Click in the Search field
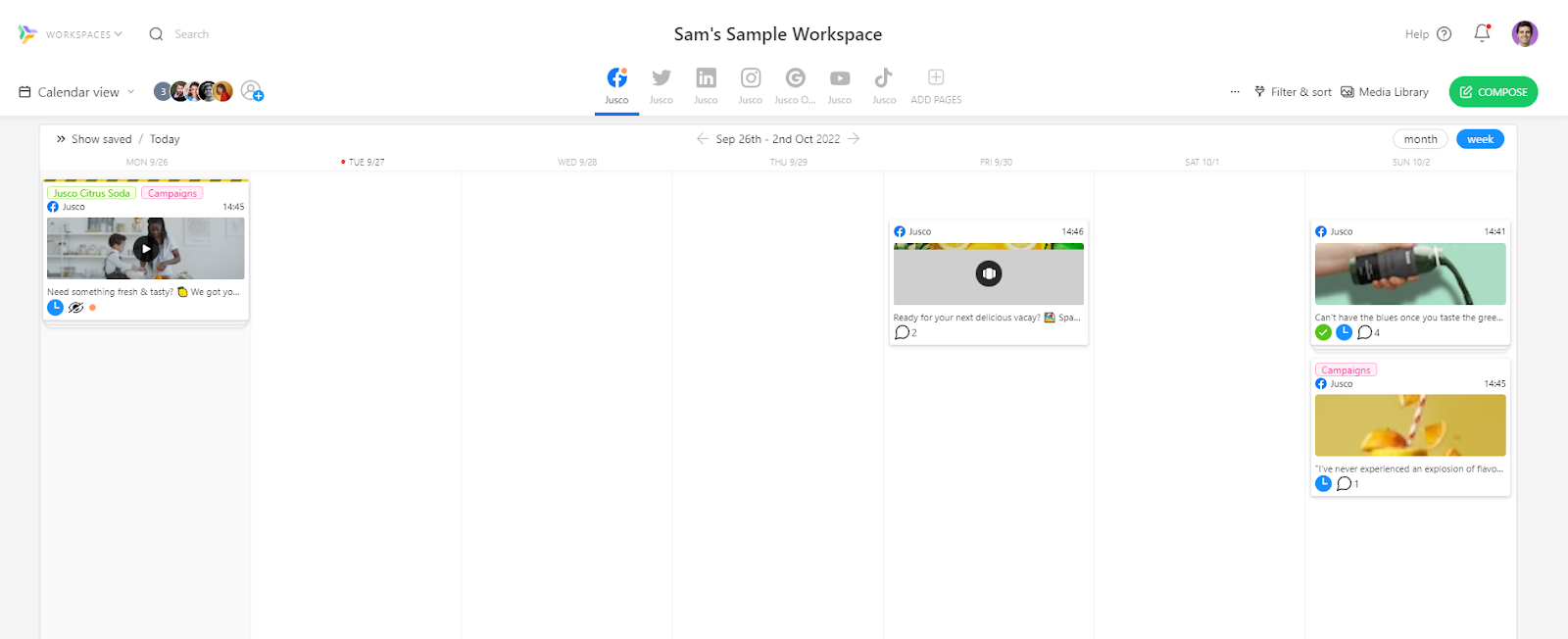1568x639 pixels. [192, 34]
